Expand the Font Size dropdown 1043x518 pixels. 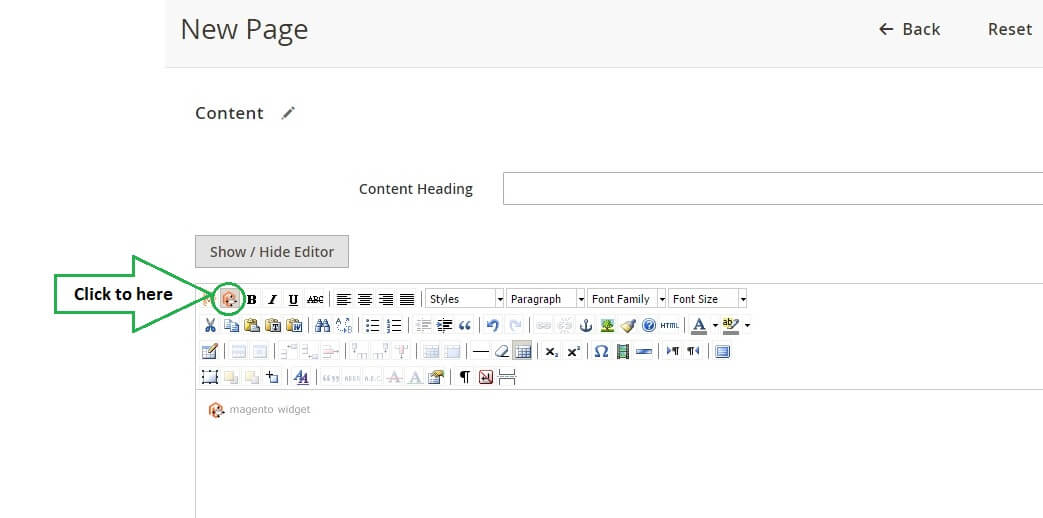tap(707, 299)
